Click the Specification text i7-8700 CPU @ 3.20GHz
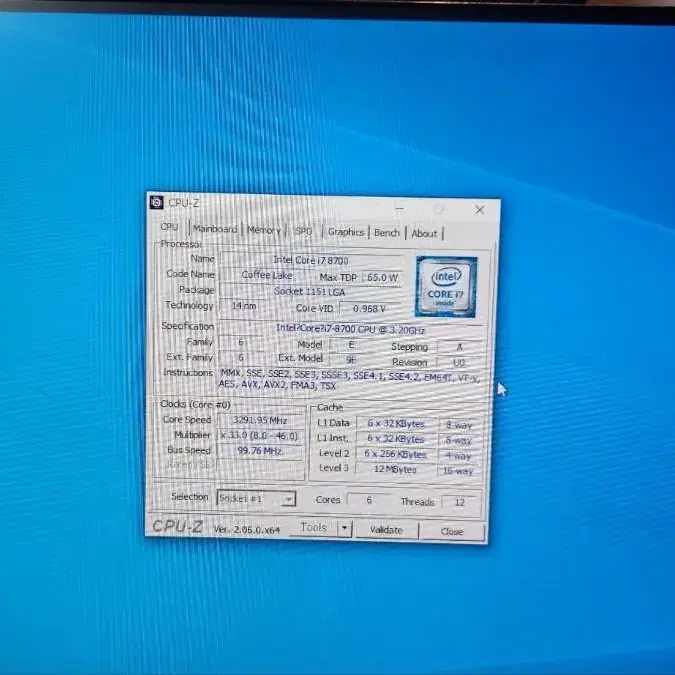The width and height of the screenshot is (675, 675). coord(350,329)
